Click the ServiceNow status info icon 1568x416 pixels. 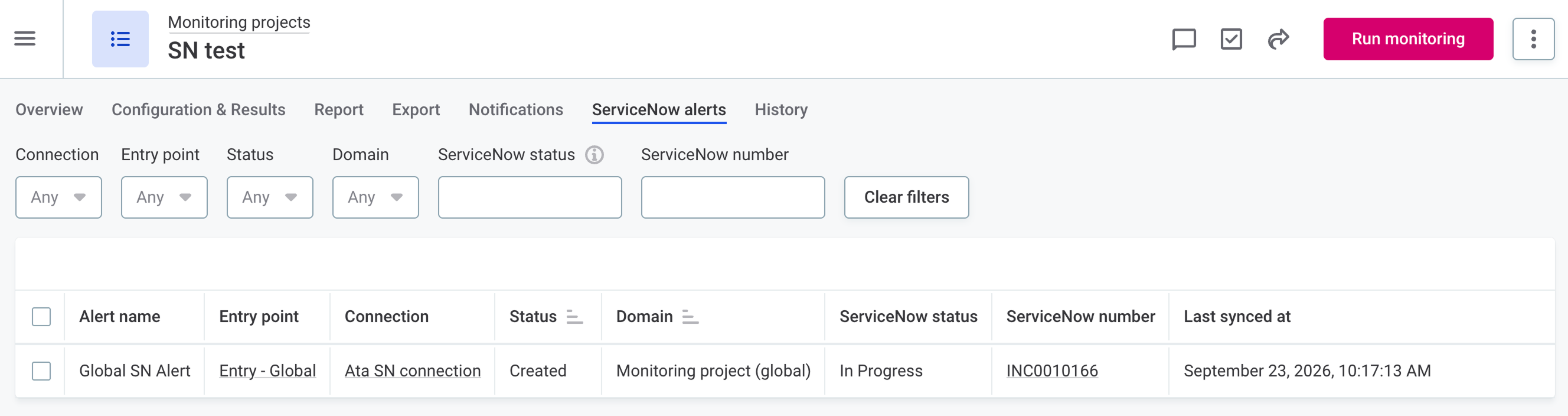[594, 155]
